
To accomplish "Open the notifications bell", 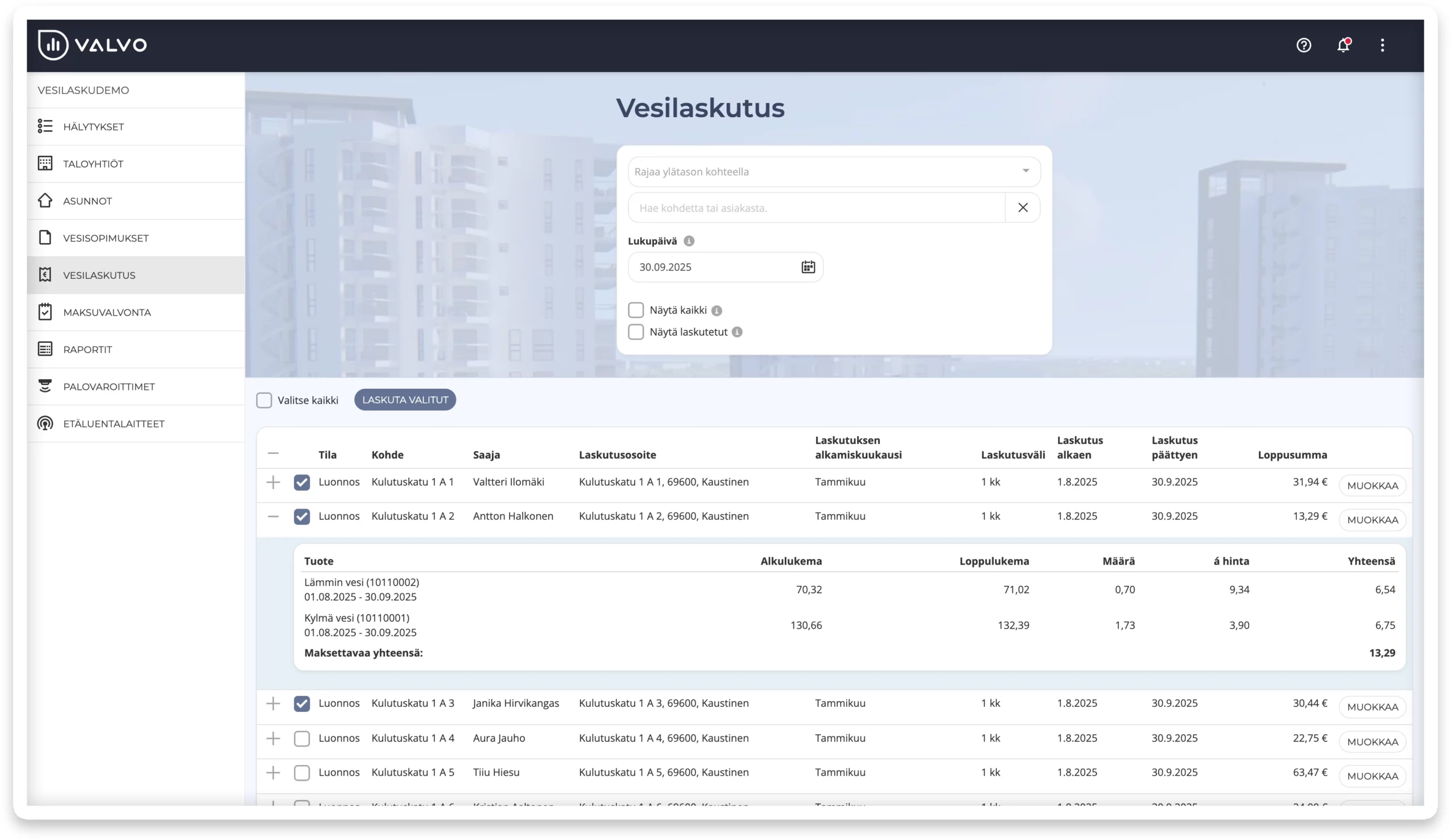I will 1343,45.
